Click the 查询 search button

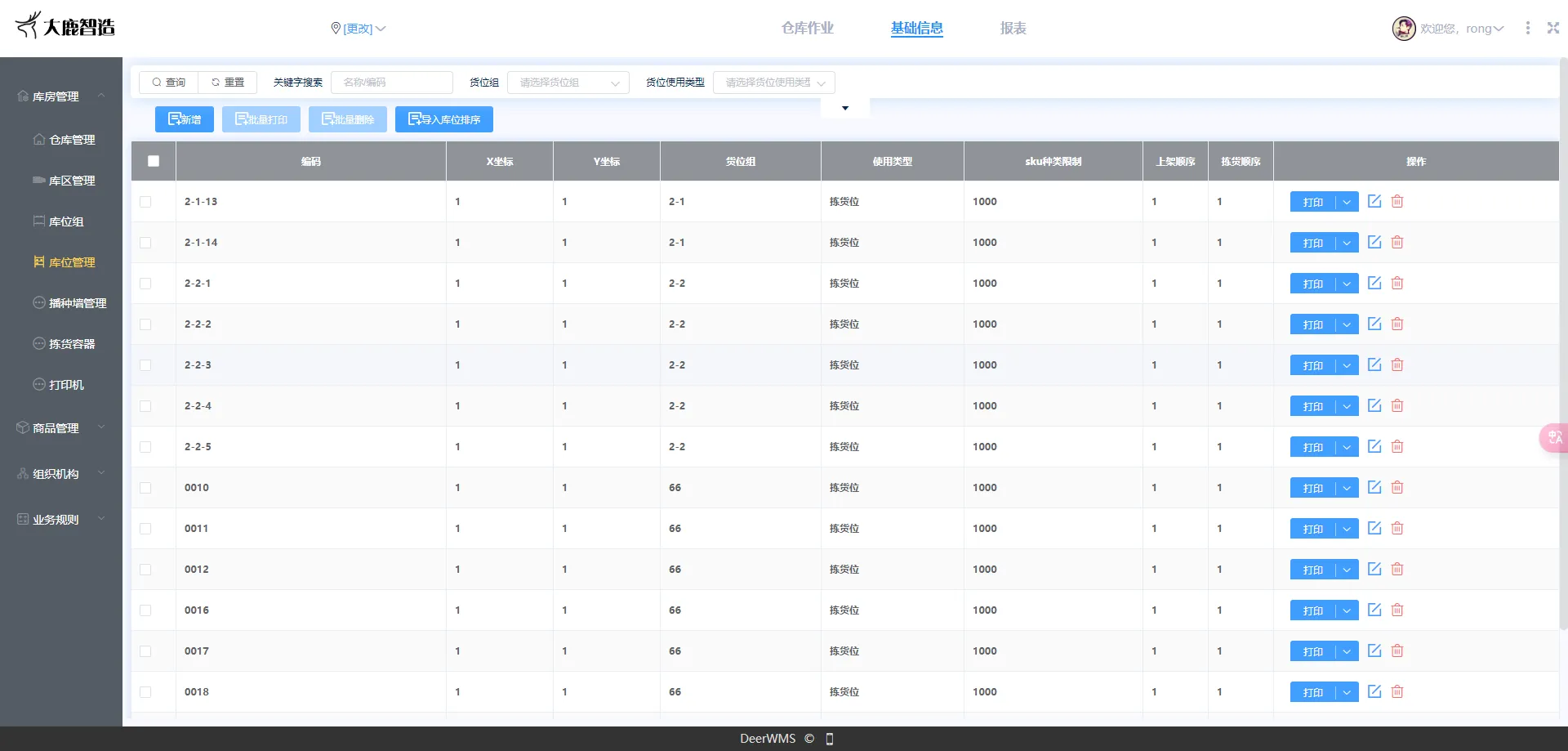(169, 83)
